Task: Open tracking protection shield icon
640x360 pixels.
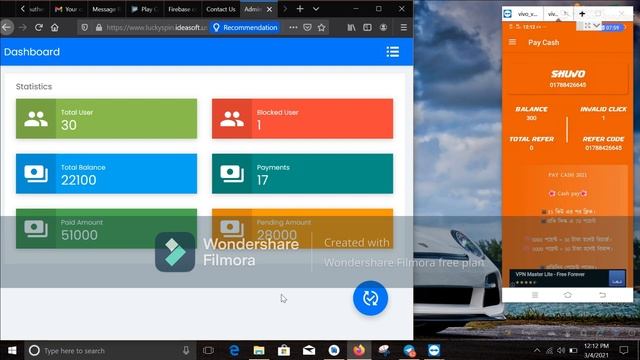Action: point(84,27)
